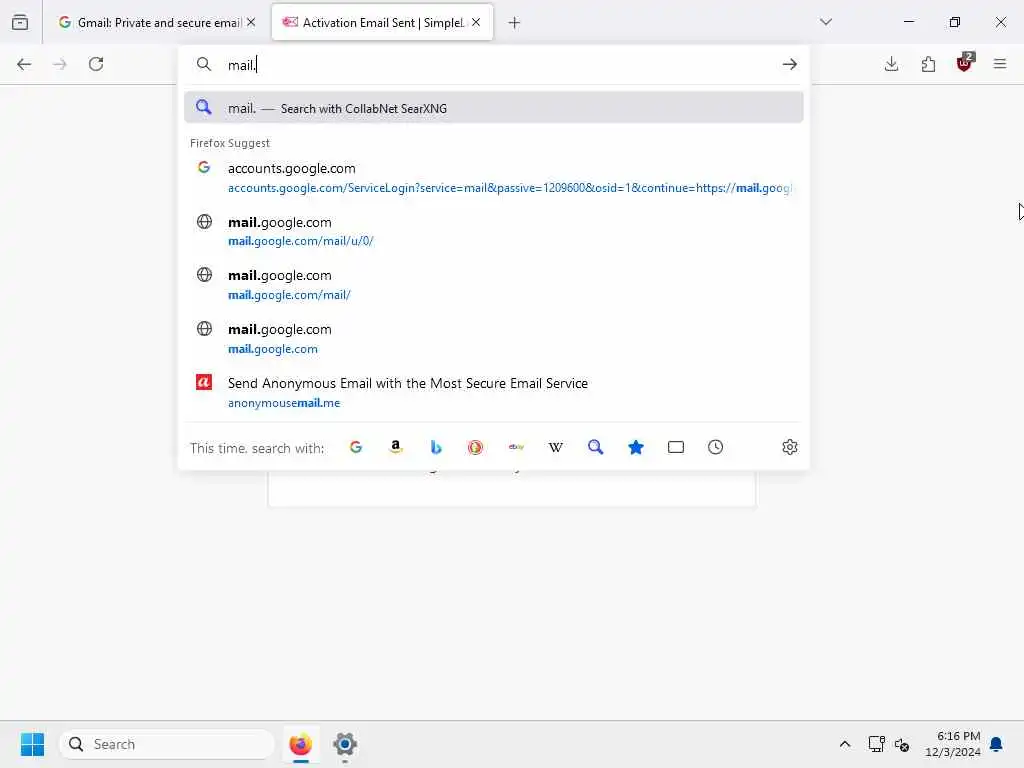Screen dimensions: 1024x768
Task: Search this time with CollabNet SearXNG magnifier
Action: (596, 447)
